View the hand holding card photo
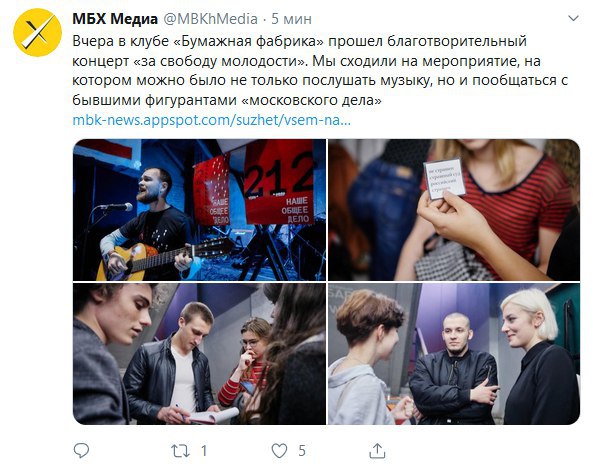Screen dimensions: 593x466 (454, 210)
